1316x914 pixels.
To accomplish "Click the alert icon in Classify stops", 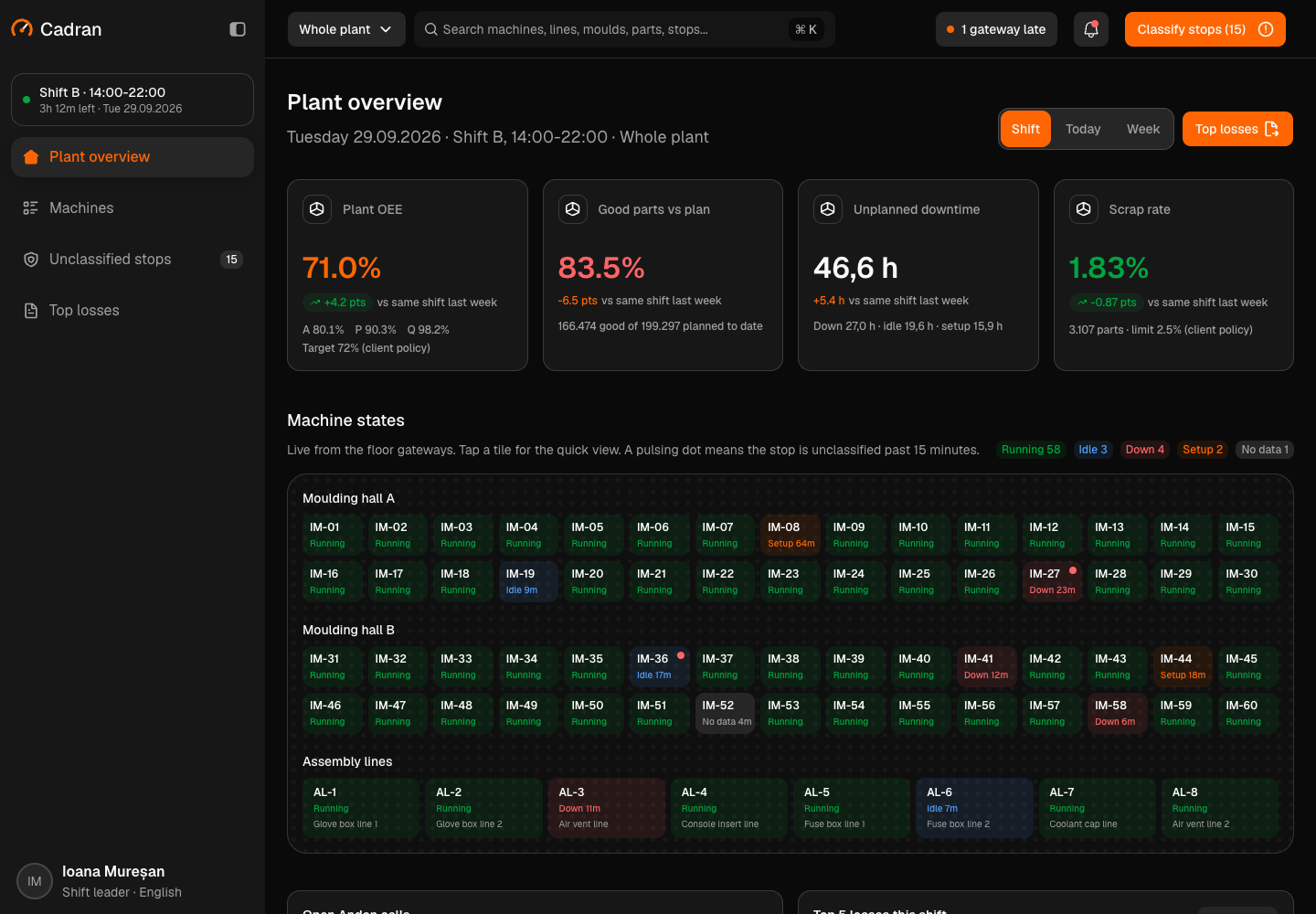I will [1266, 29].
